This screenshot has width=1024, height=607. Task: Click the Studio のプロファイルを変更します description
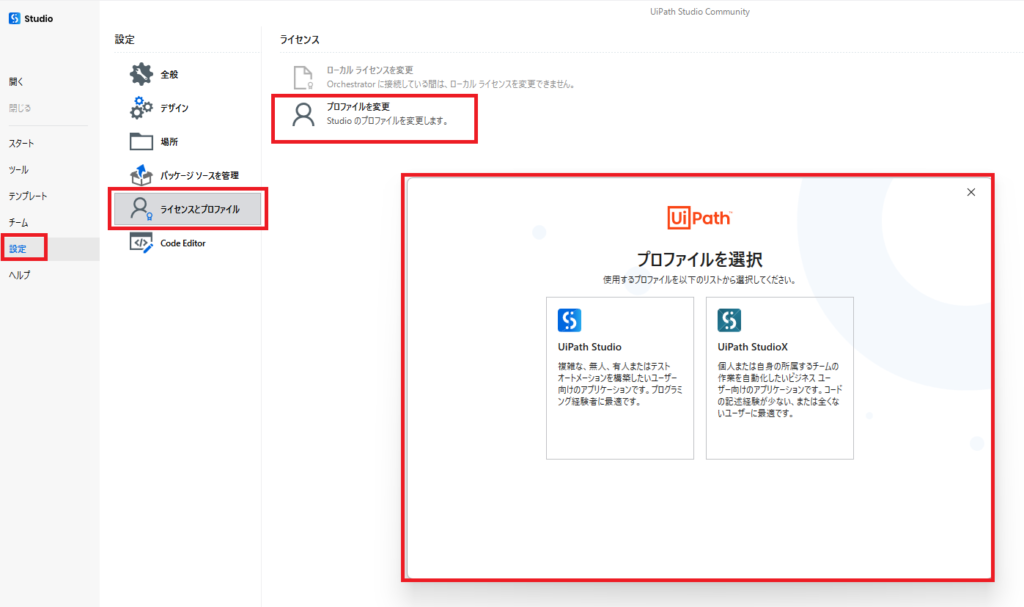pyautogui.click(x=388, y=121)
